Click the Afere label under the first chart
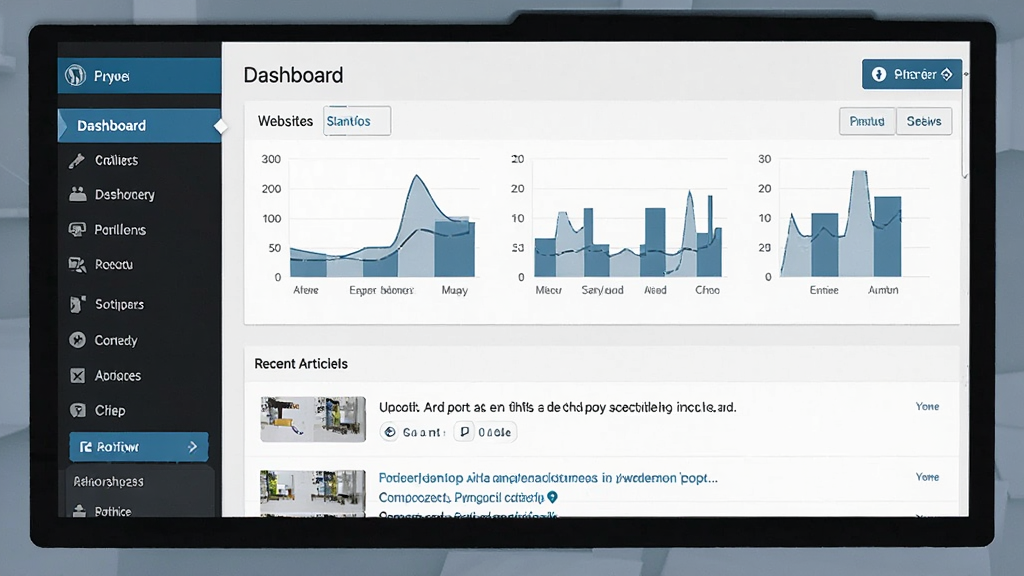This screenshot has height=576, width=1024. tap(306, 290)
